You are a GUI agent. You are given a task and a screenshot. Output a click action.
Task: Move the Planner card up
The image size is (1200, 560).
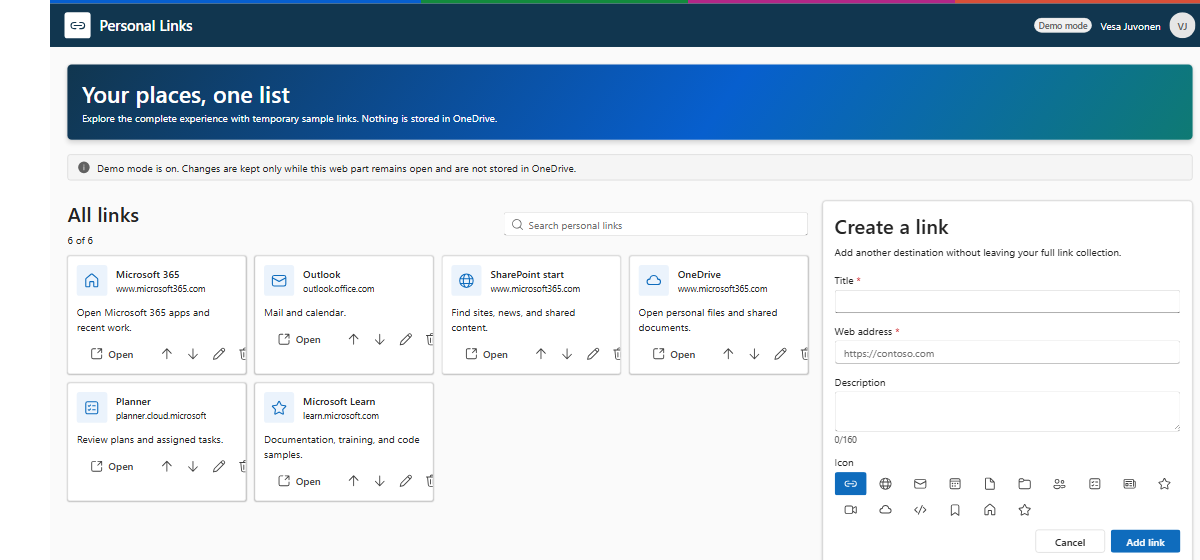click(x=167, y=466)
